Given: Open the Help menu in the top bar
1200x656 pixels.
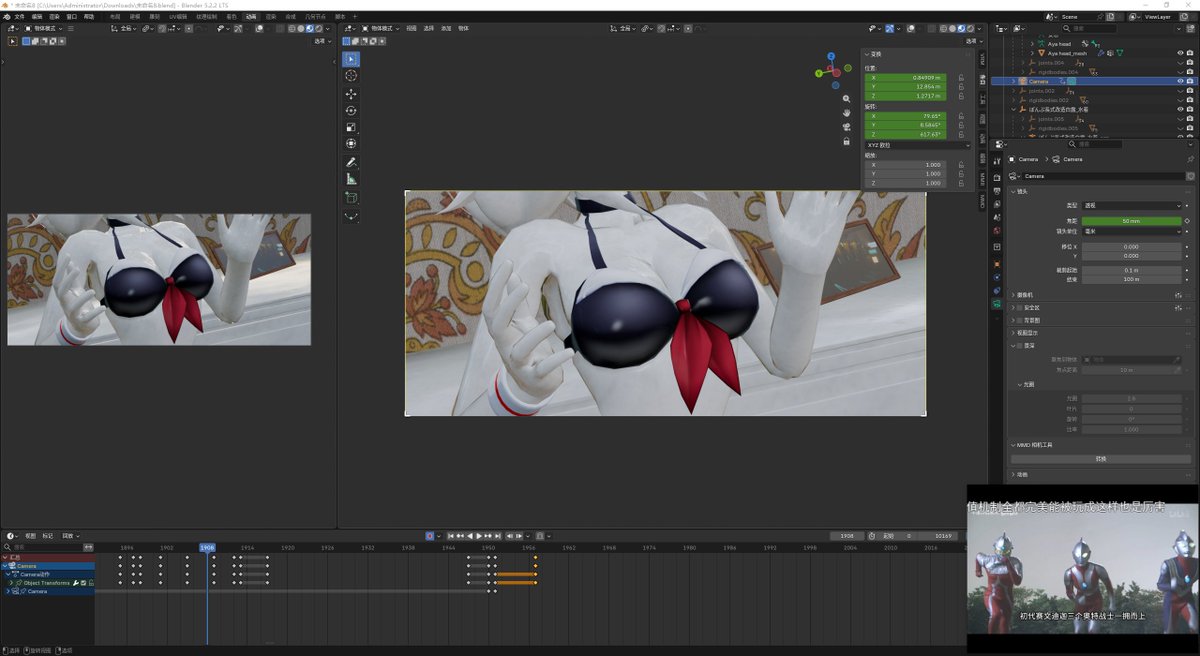Looking at the screenshot, I should tap(89, 17).
